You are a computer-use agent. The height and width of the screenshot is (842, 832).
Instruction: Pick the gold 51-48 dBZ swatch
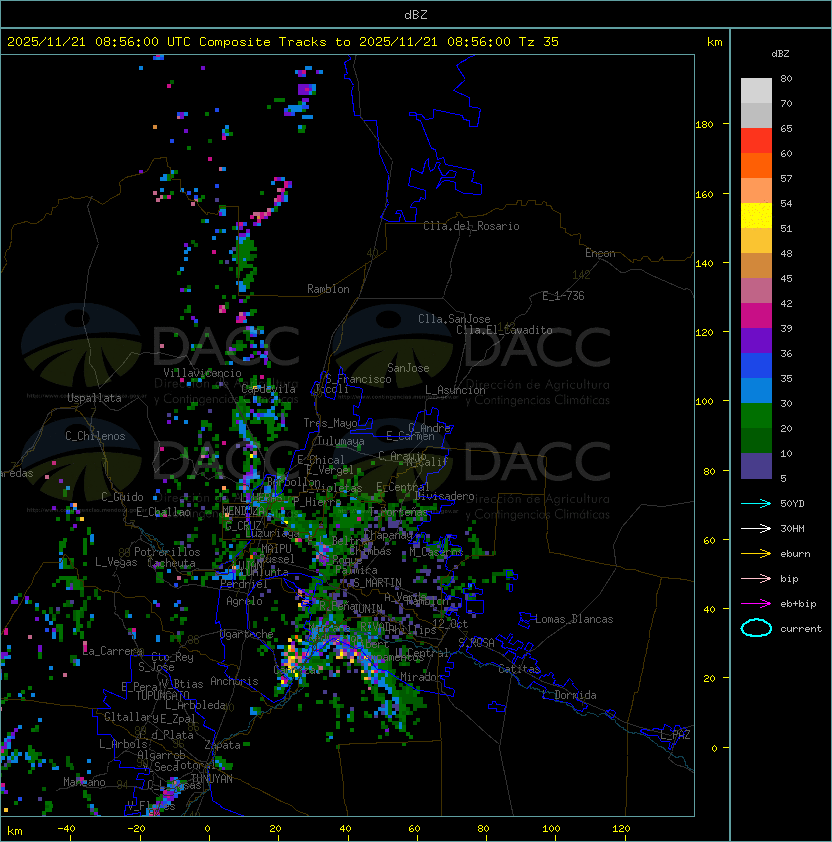tap(756, 241)
